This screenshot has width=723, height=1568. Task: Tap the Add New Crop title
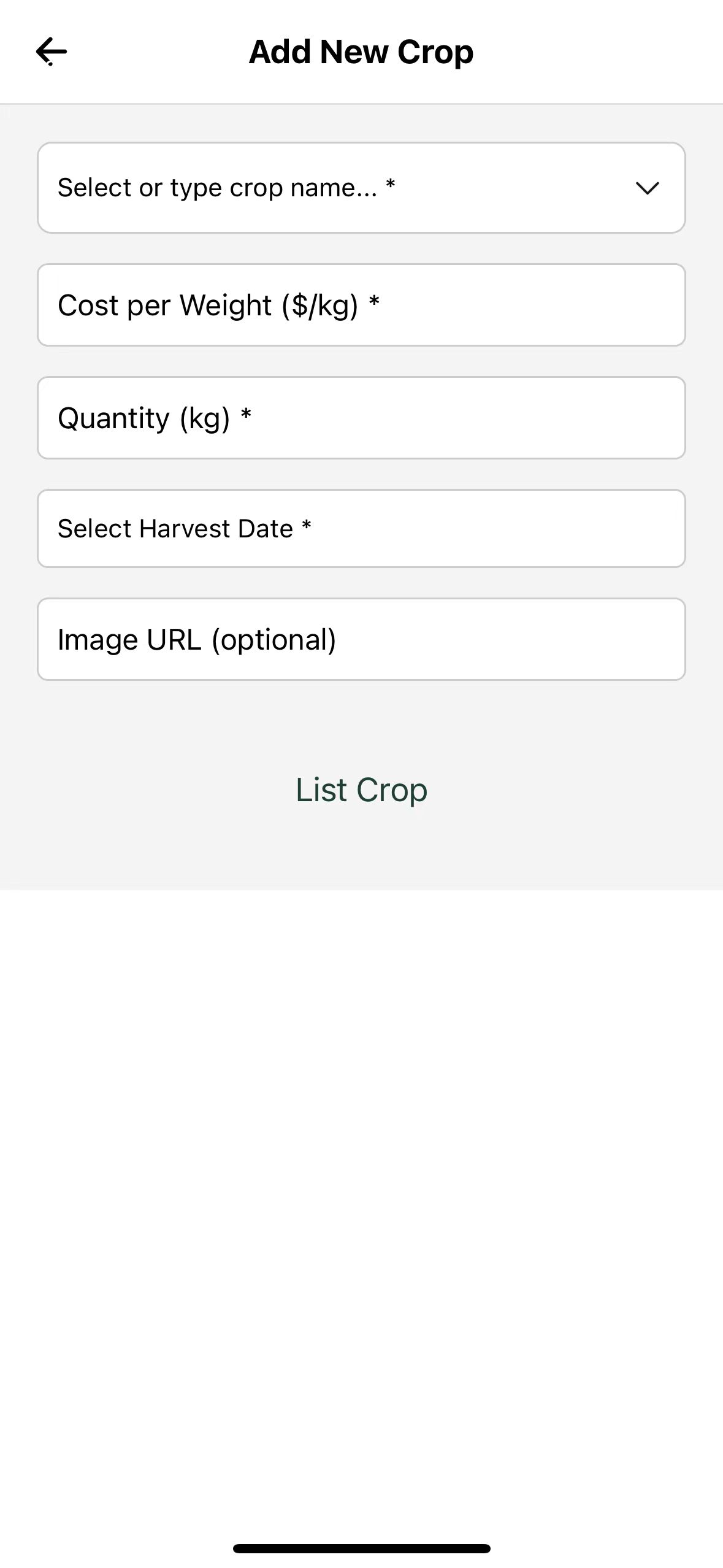[361, 52]
